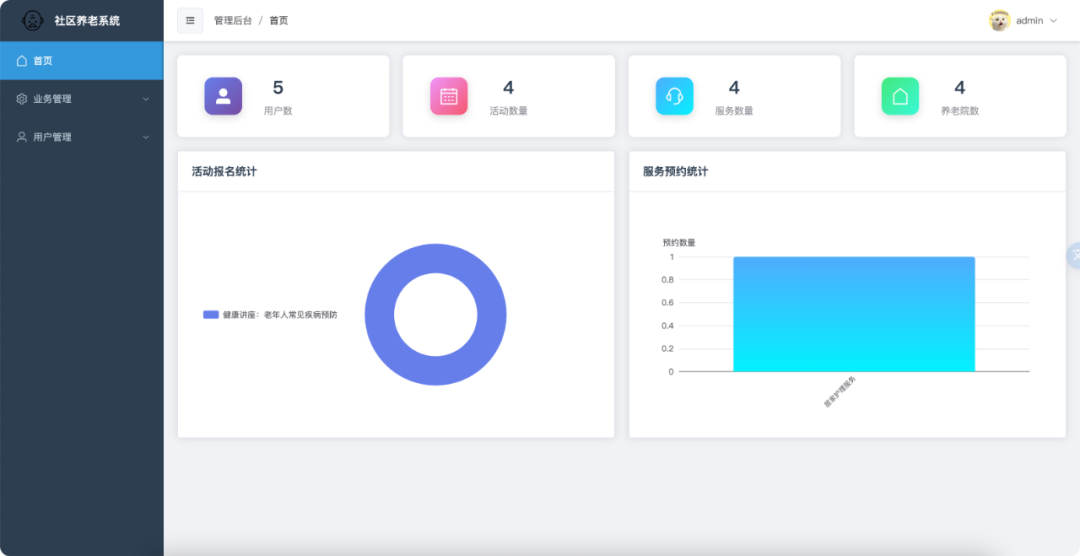Click the home icon beside 首页
The height and width of the screenshot is (556, 1080).
(21, 61)
